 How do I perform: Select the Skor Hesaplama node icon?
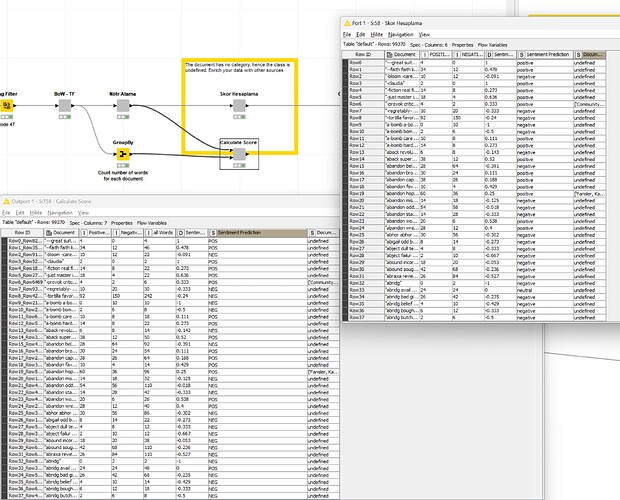click(x=239, y=106)
